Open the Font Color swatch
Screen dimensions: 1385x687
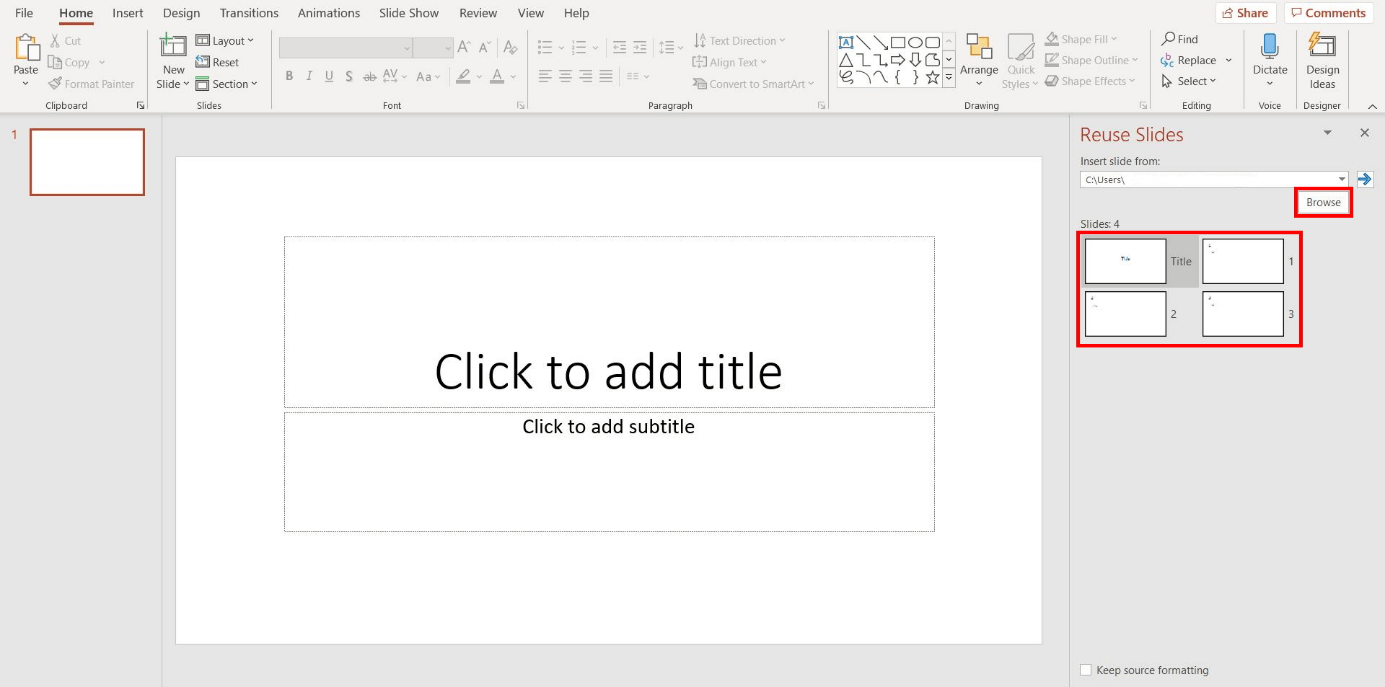coord(498,76)
